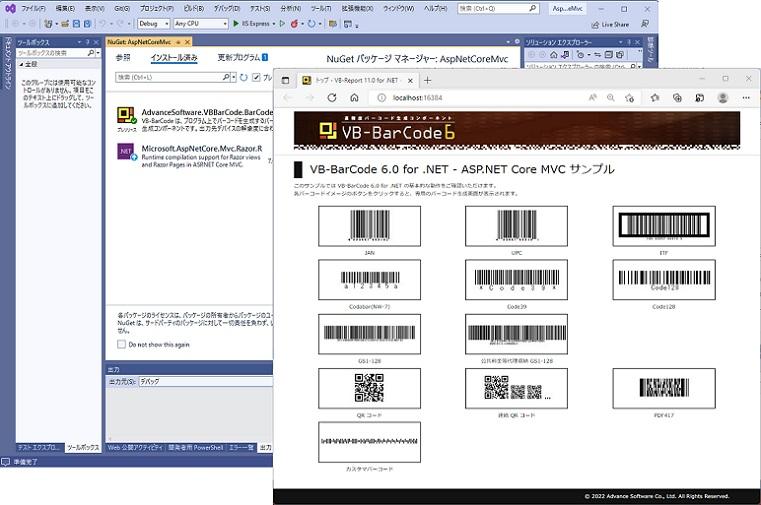Open the JAN barcode sample
The height and width of the screenshot is (505, 761).
tap(369, 226)
